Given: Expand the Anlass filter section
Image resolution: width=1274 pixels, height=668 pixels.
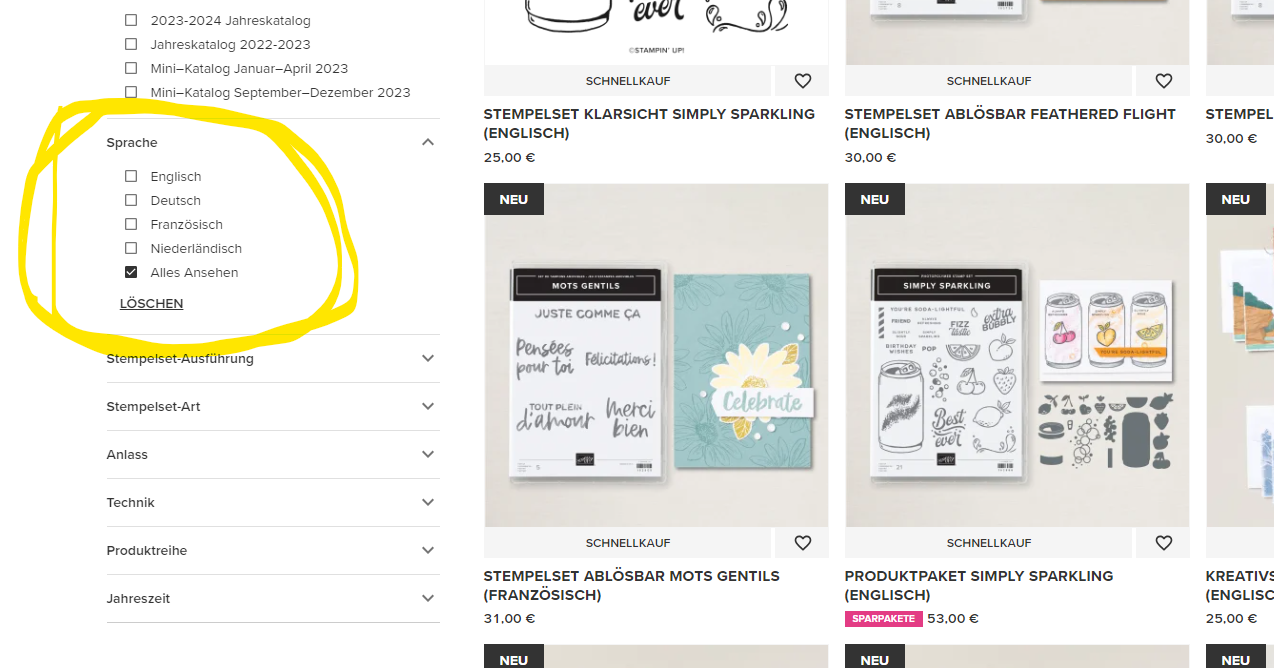Looking at the screenshot, I should pos(428,454).
